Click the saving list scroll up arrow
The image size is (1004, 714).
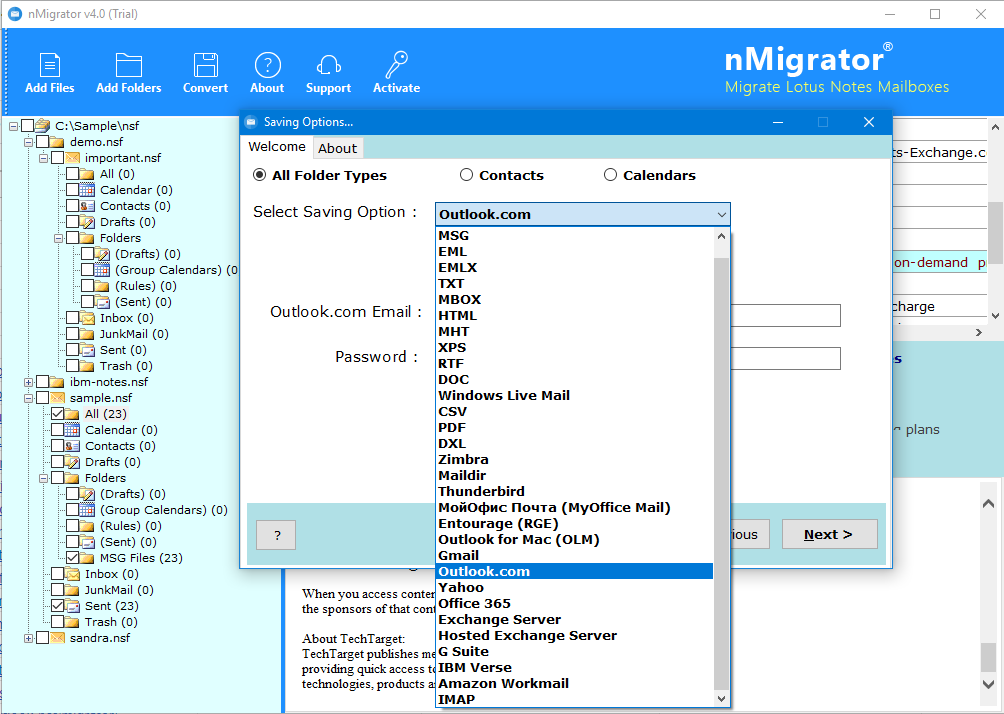click(722, 236)
